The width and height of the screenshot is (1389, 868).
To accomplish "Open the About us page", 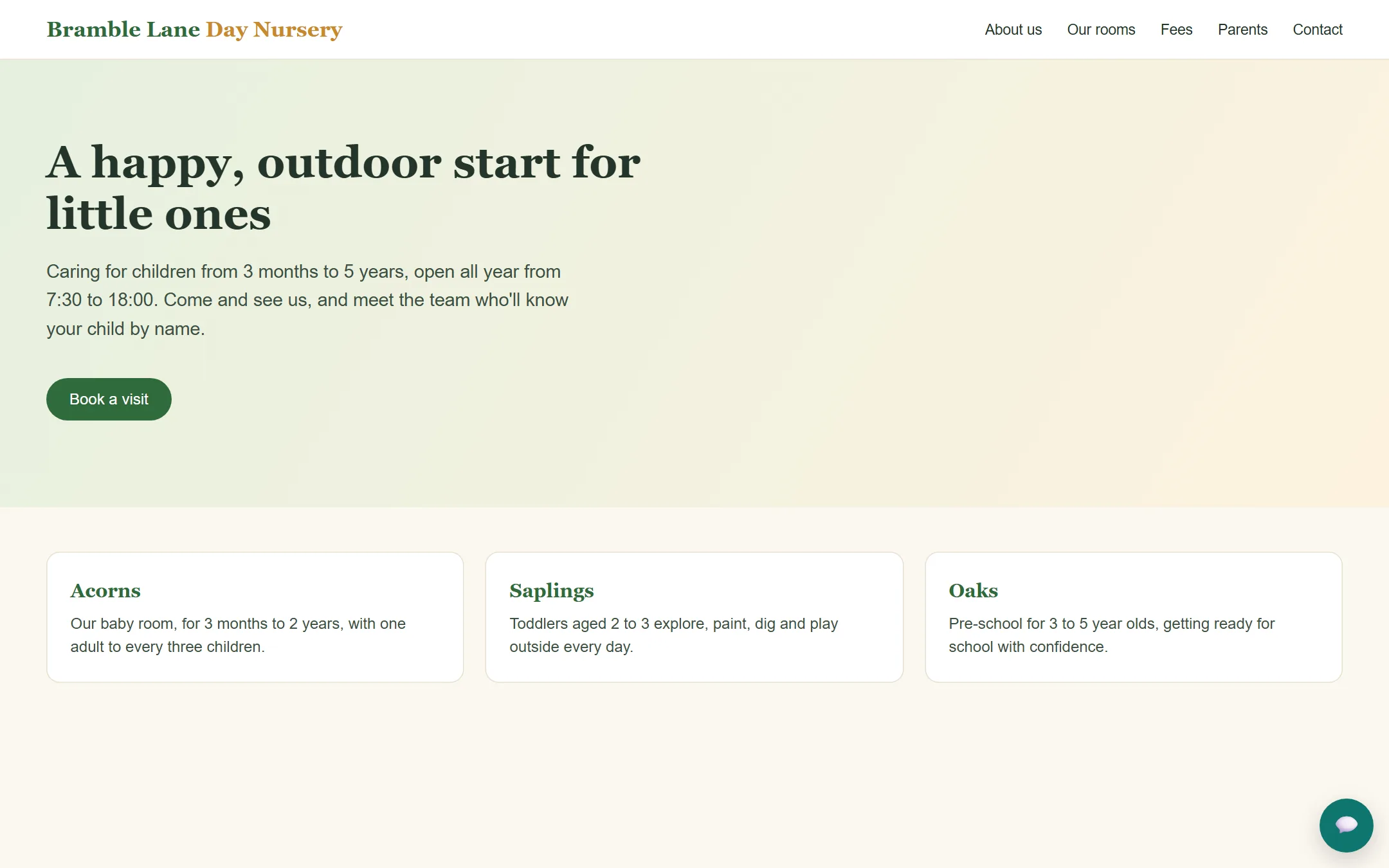I will [x=1013, y=30].
